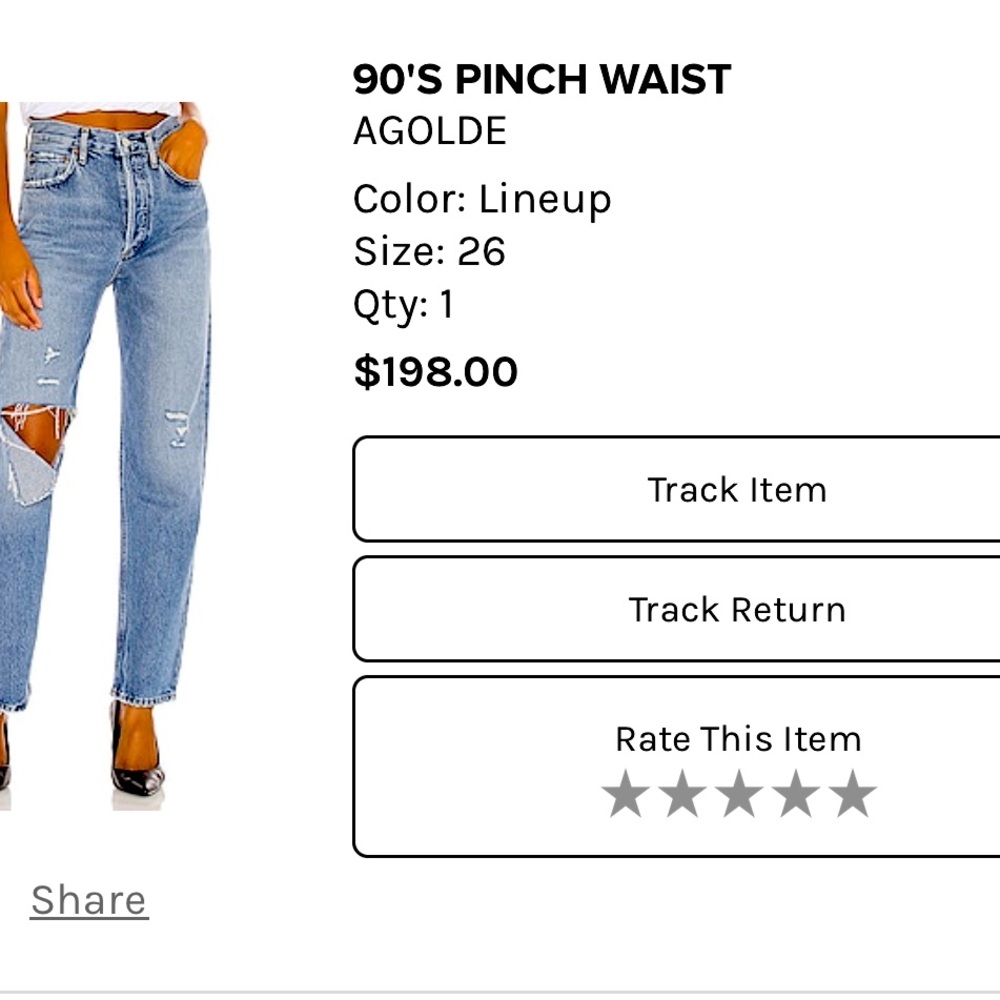1000x1000 pixels.
Task: Open the Share link
Action: (89, 900)
